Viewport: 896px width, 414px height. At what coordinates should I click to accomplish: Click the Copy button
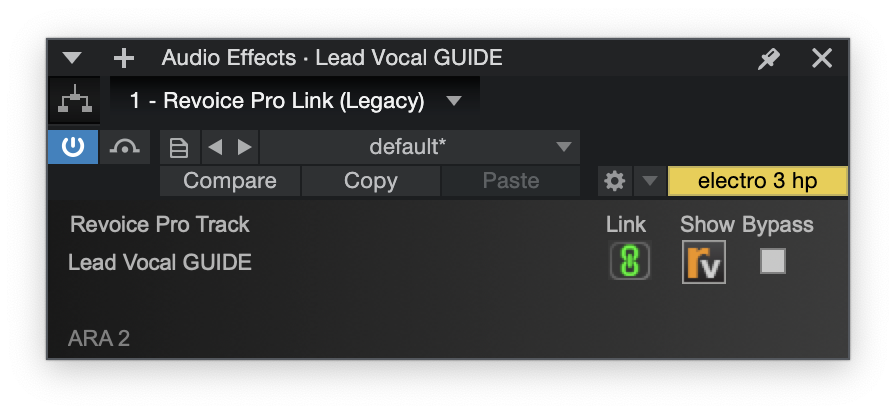click(370, 181)
